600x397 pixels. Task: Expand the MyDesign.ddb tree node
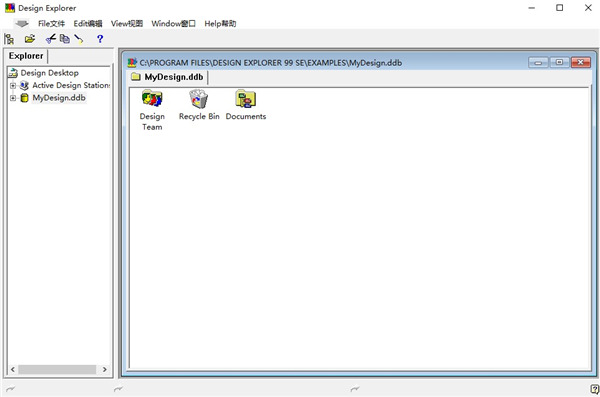pyautogui.click(x=13, y=98)
